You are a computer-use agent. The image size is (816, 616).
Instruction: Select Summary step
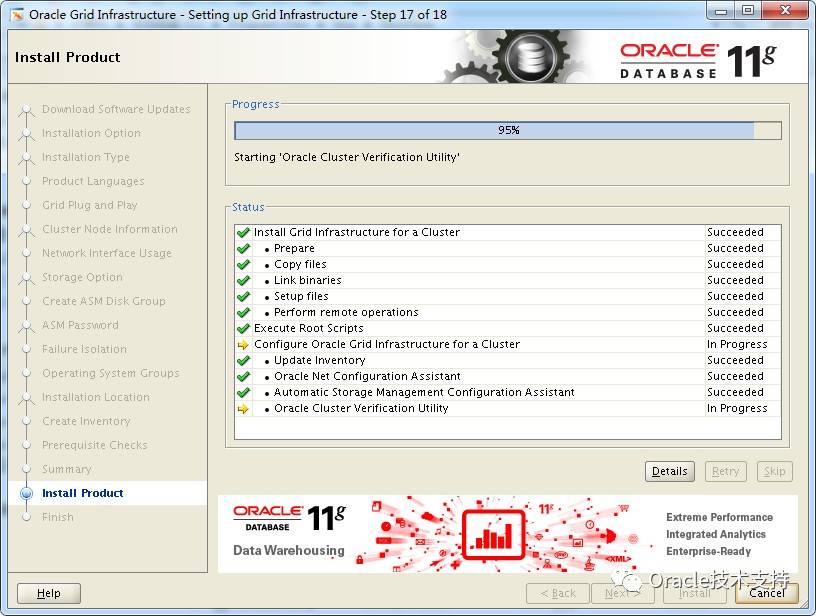pyautogui.click(x=67, y=469)
